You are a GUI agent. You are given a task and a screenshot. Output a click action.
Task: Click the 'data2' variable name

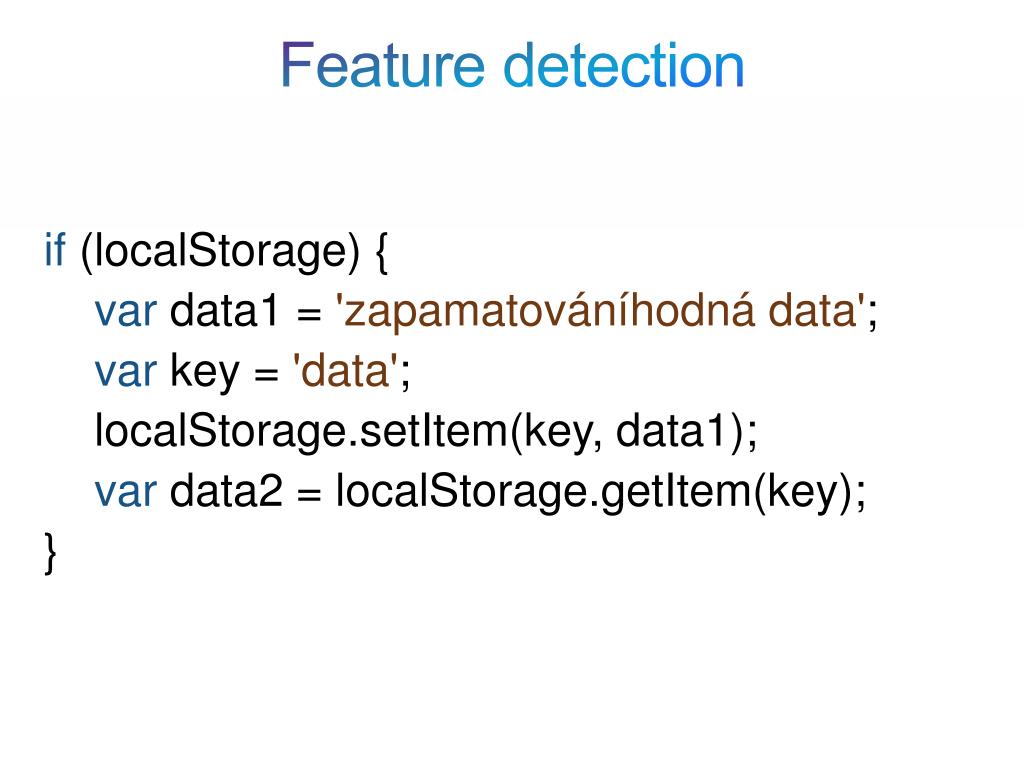[x=226, y=491]
